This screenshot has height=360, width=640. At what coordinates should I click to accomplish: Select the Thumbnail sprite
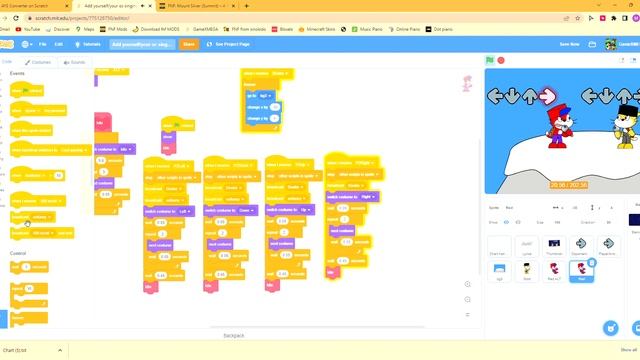tap(554, 246)
